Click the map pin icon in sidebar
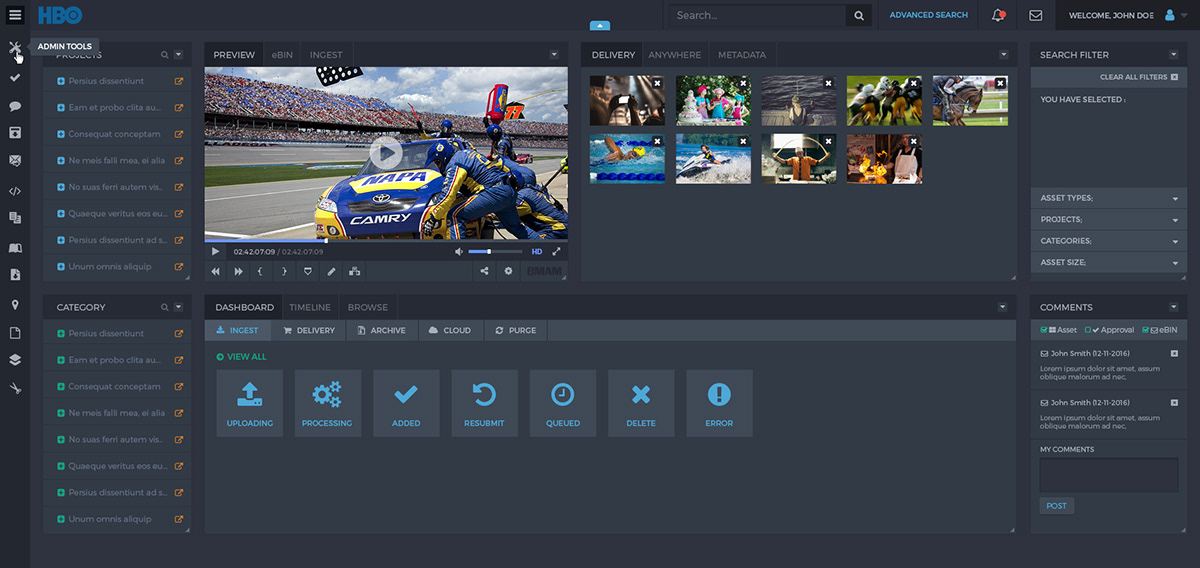 [x=15, y=304]
